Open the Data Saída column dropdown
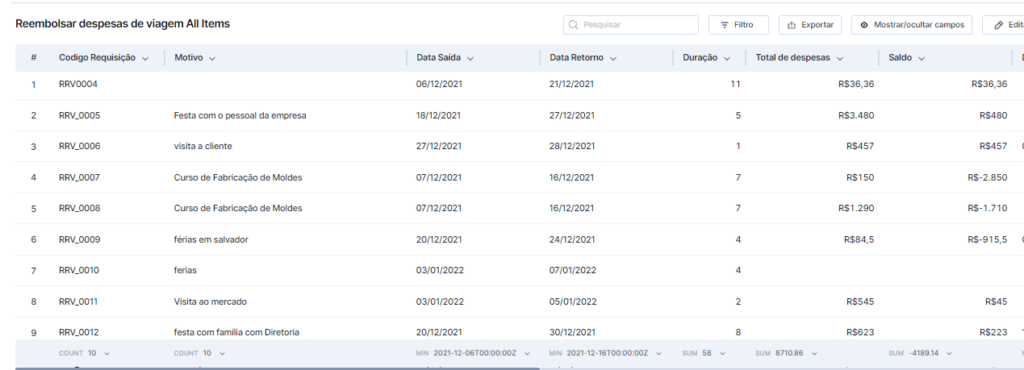Screen dimensions: 1024x370 coord(470,58)
